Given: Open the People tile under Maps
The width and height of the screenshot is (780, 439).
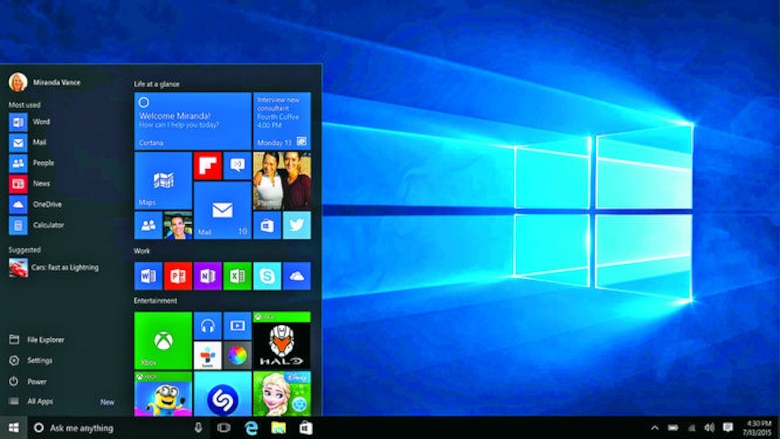Looking at the screenshot, I should (x=148, y=225).
